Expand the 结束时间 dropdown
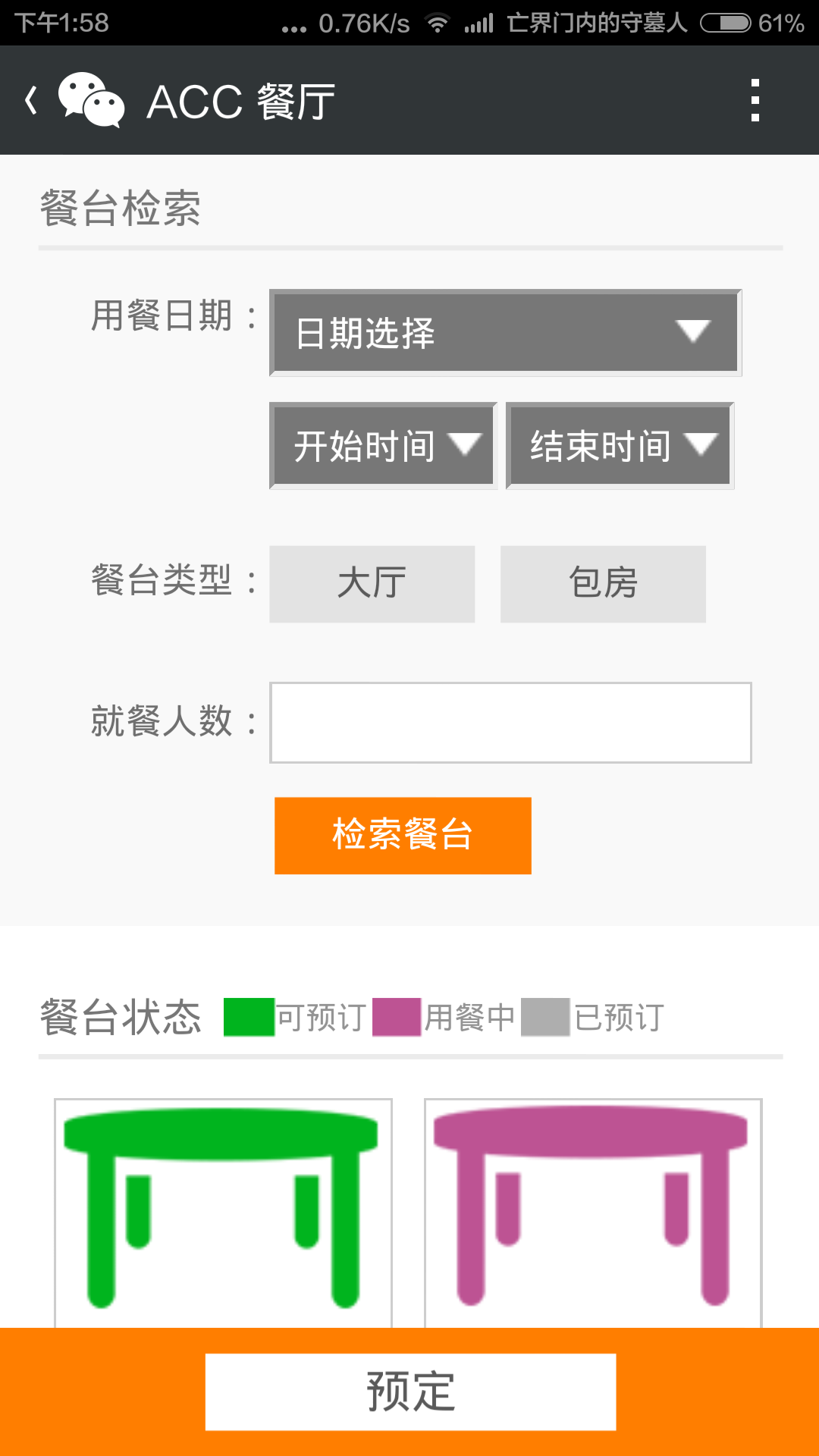The width and height of the screenshot is (819, 1456). (620, 445)
